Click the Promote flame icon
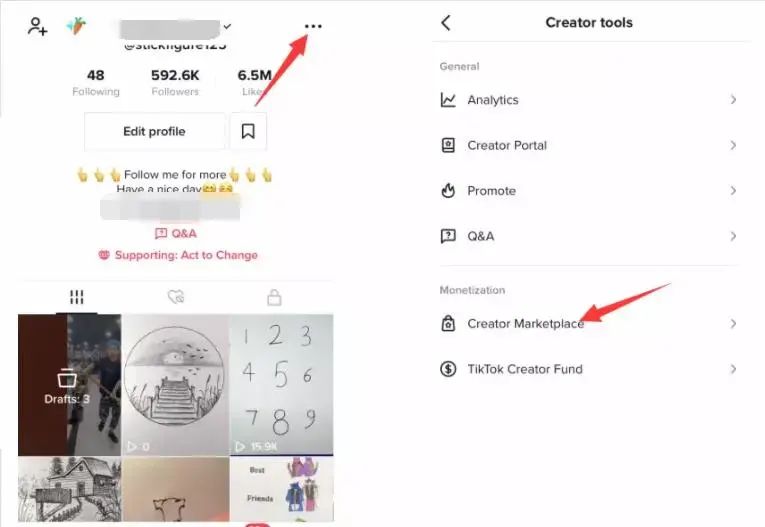The width and height of the screenshot is (765, 527). pos(448,191)
